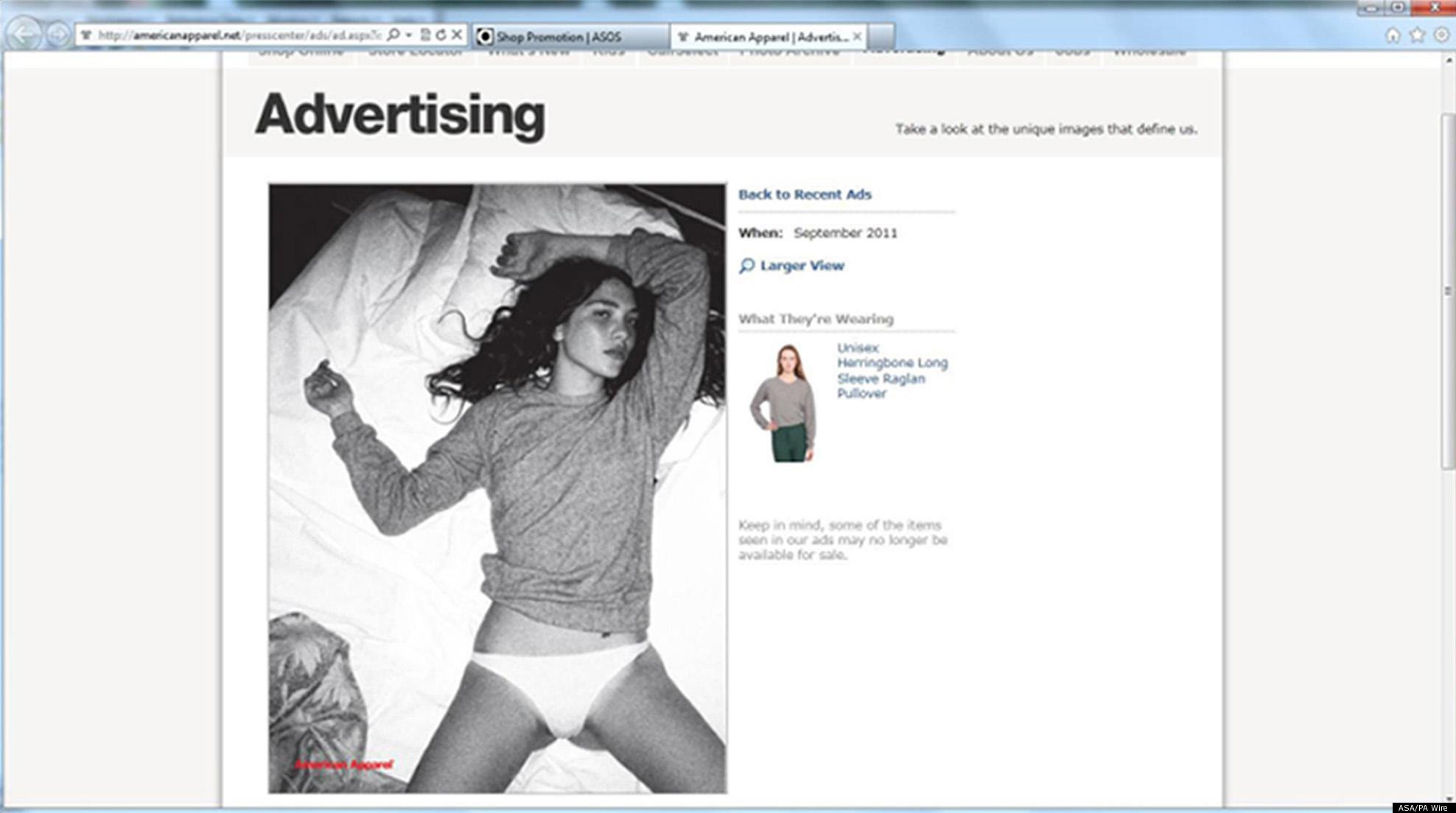Open Favorites star icon
This screenshot has width=1456, height=813.
click(x=1417, y=35)
